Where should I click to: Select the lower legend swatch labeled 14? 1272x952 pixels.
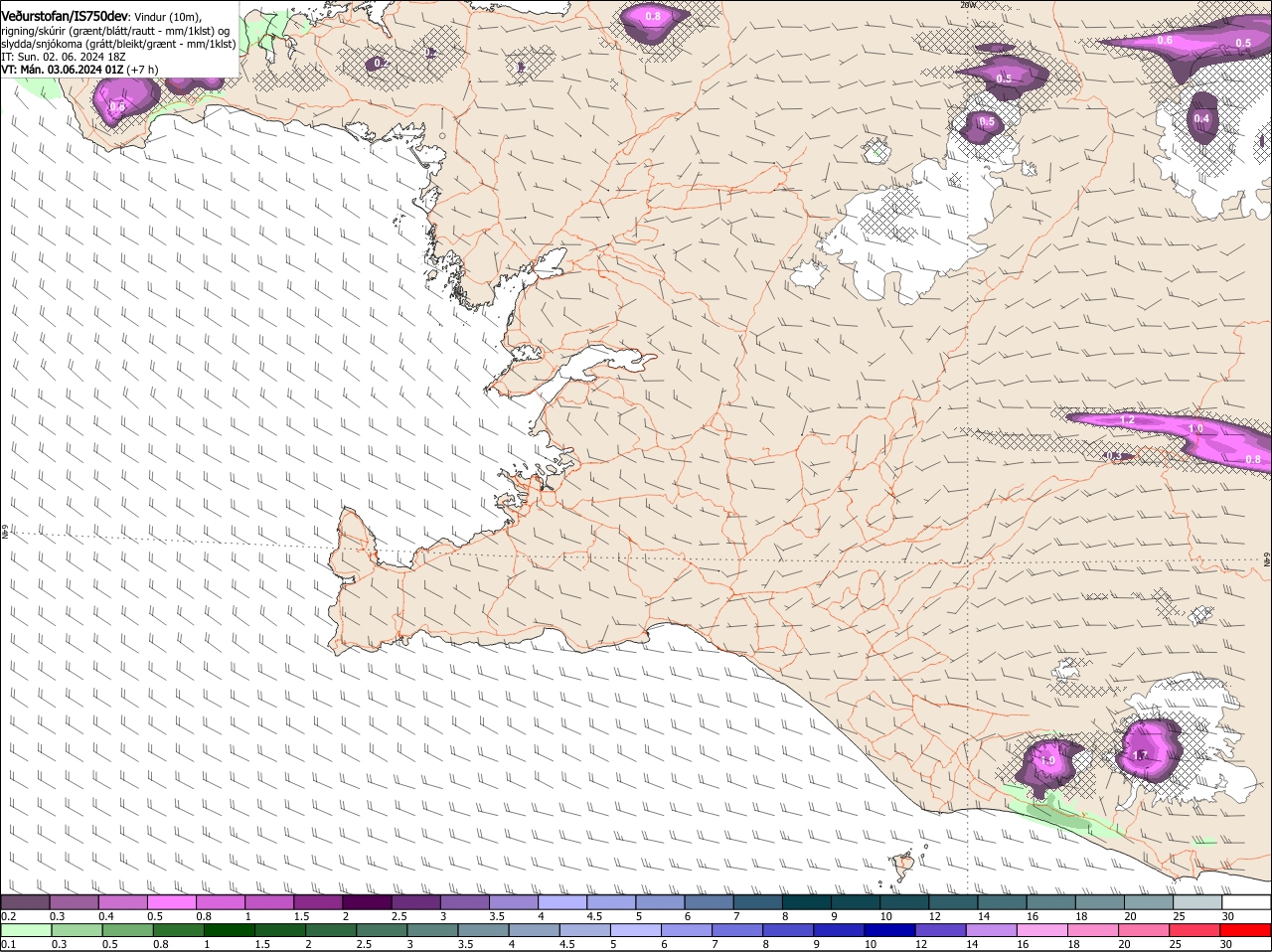point(990,930)
